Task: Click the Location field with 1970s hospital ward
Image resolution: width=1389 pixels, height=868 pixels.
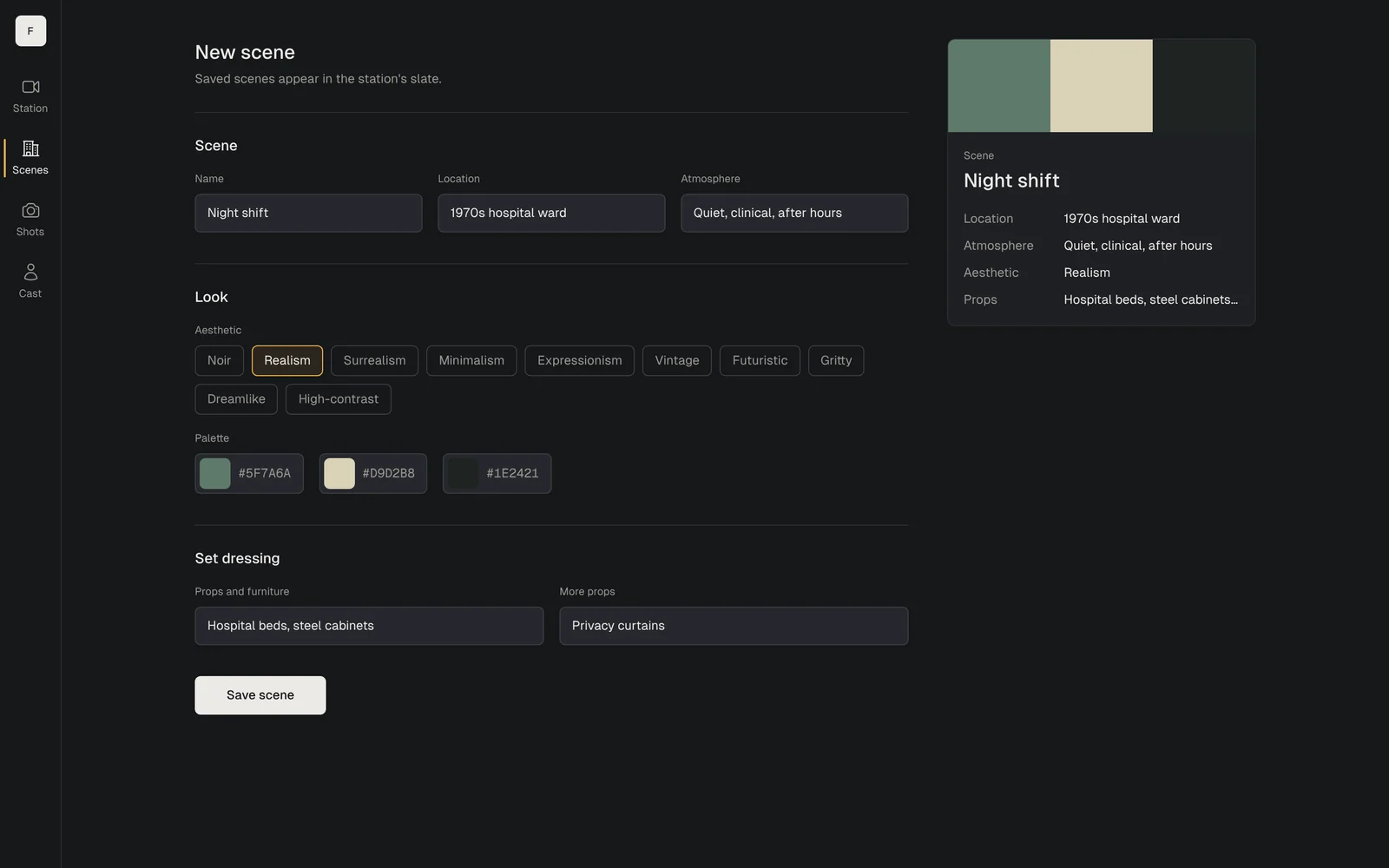Action: (x=551, y=213)
